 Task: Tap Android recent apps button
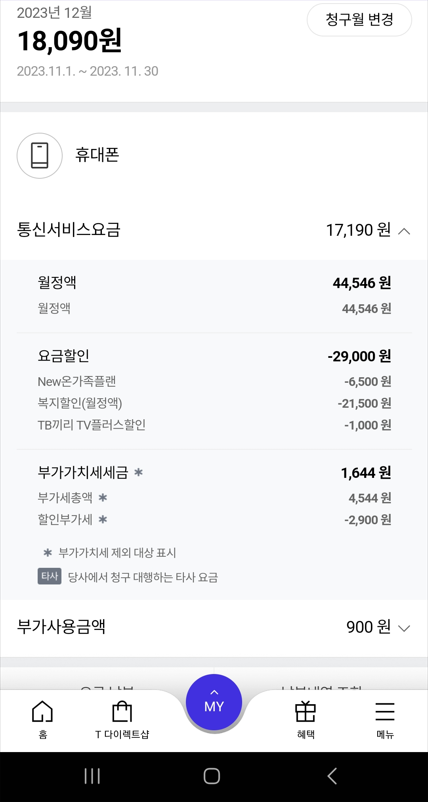[x=92, y=776]
